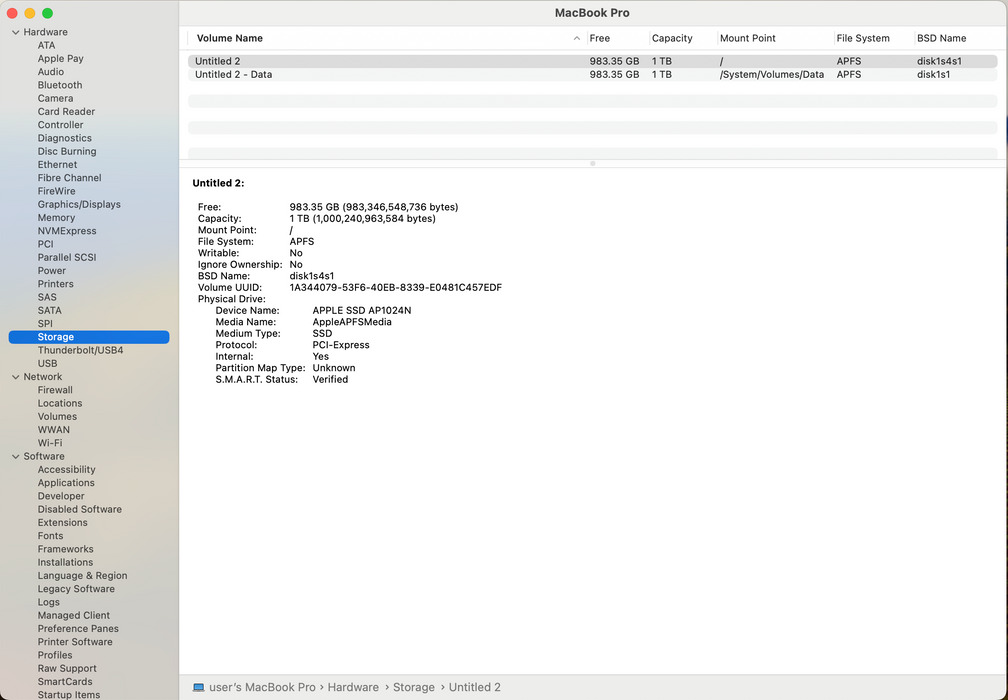Open Disabled Software entry

click(x=80, y=509)
